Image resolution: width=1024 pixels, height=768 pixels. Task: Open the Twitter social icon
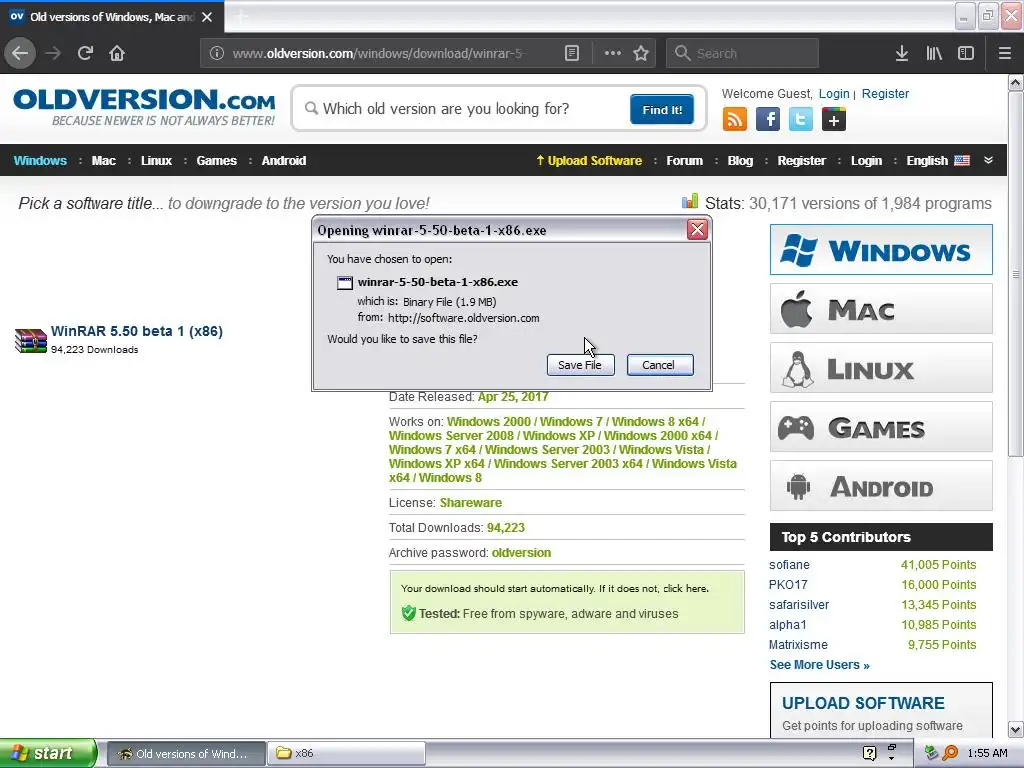tap(801, 120)
